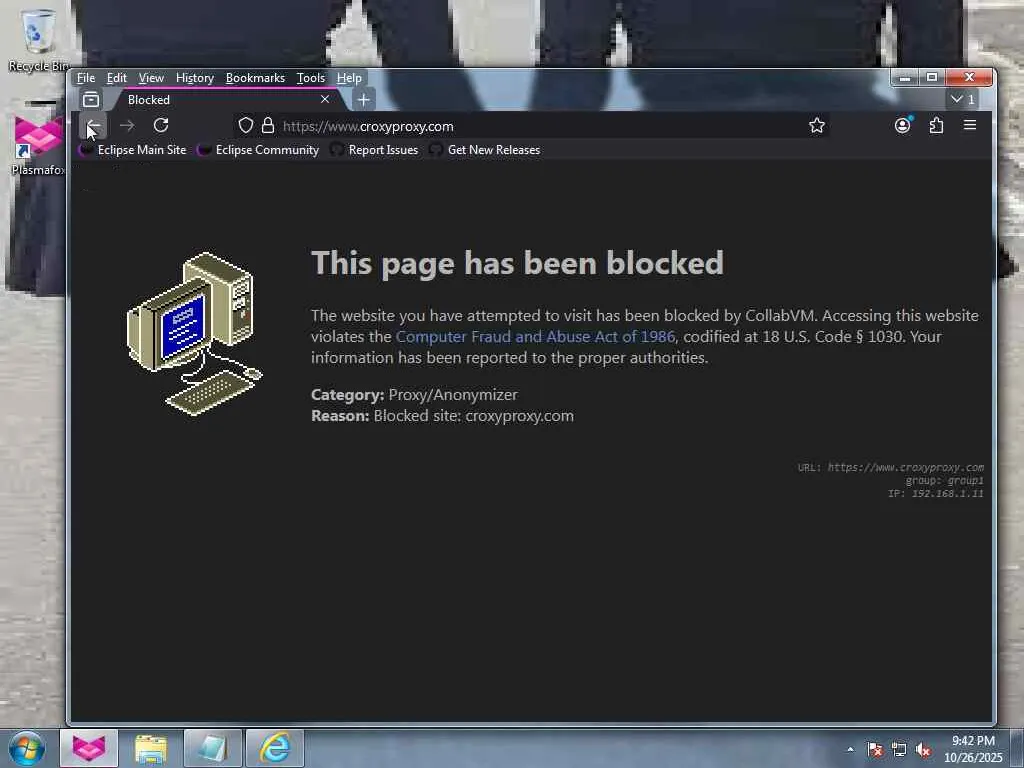Follow Computer Fraud and Abuse Act link
Image resolution: width=1024 pixels, height=768 pixels.
[x=535, y=336]
